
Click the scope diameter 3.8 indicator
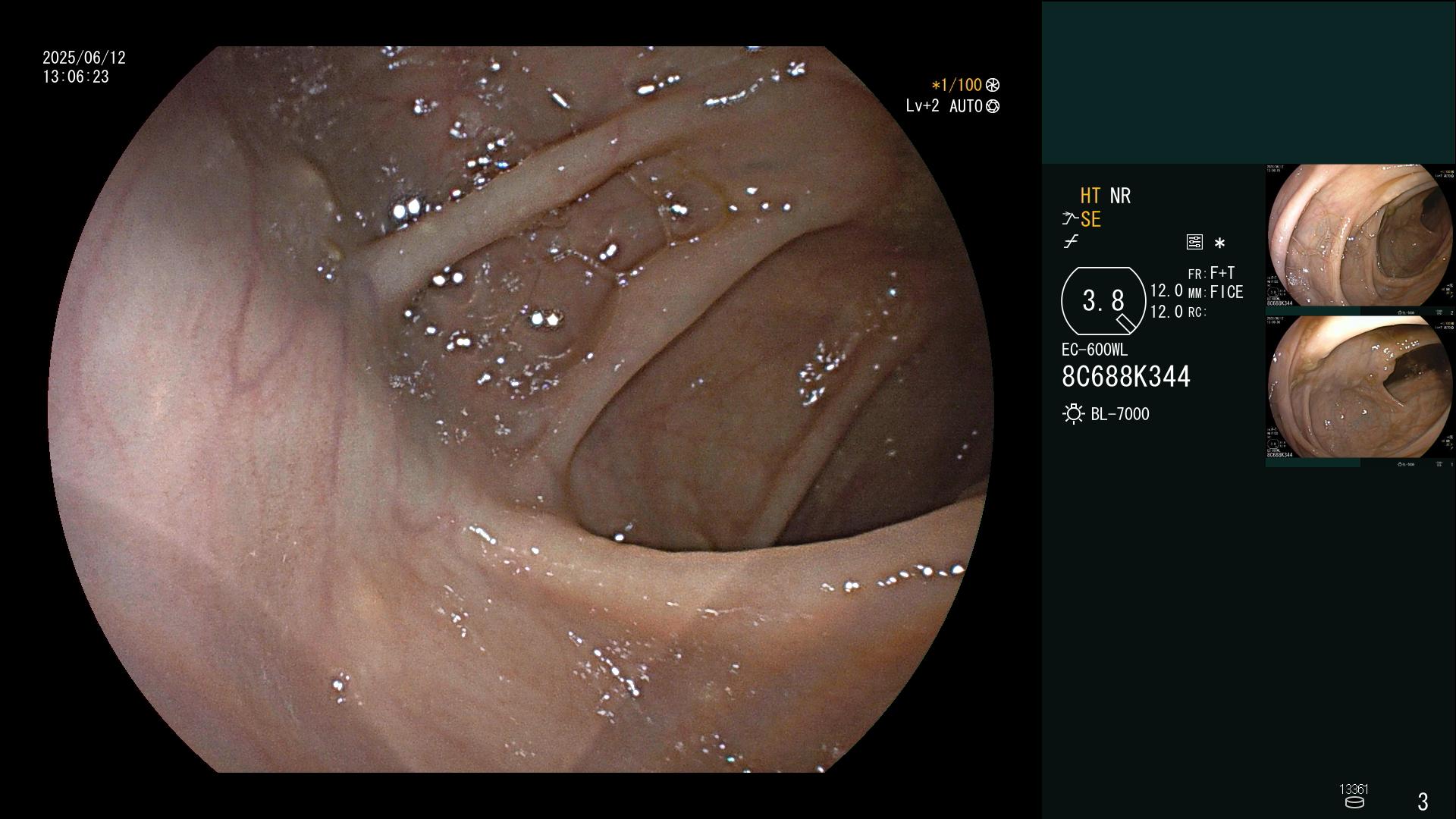tap(1103, 301)
